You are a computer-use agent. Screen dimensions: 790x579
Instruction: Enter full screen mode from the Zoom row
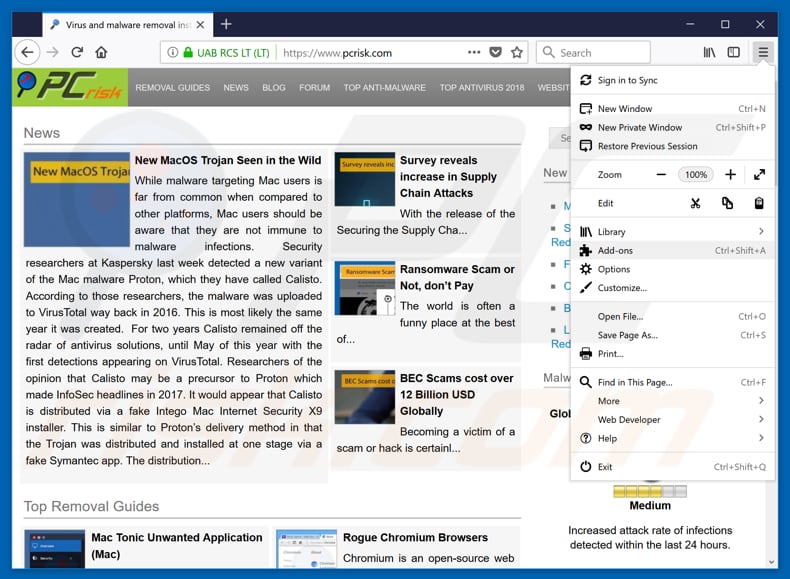tap(759, 175)
